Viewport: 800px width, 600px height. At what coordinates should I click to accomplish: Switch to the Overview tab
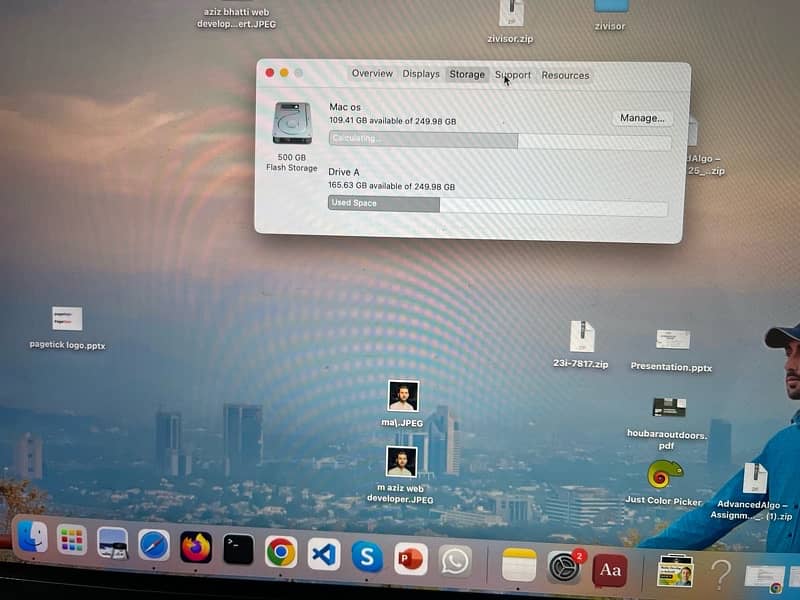372,74
